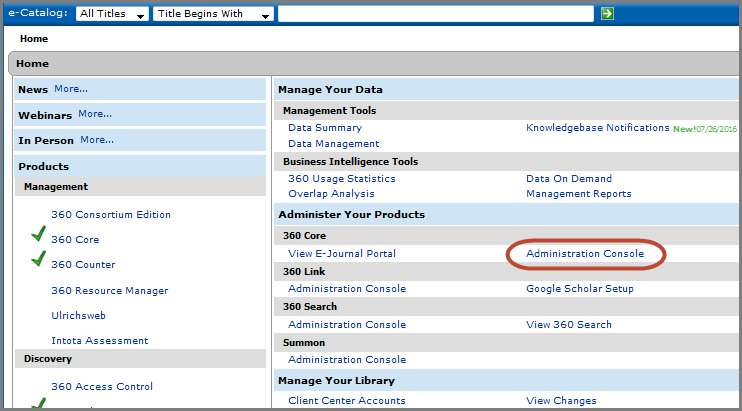The image size is (742, 411).
Task: Open Google Scholar Setup link
Action: (580, 289)
